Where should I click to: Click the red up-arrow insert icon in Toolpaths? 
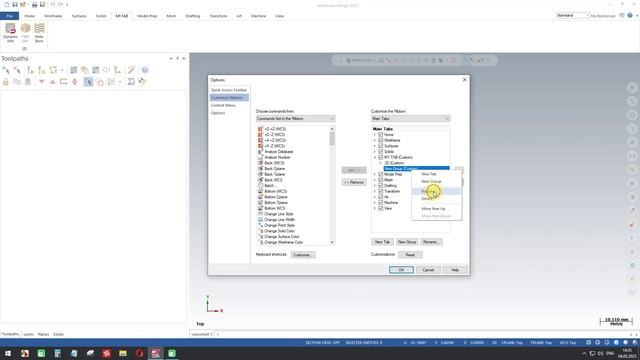coord(53,82)
